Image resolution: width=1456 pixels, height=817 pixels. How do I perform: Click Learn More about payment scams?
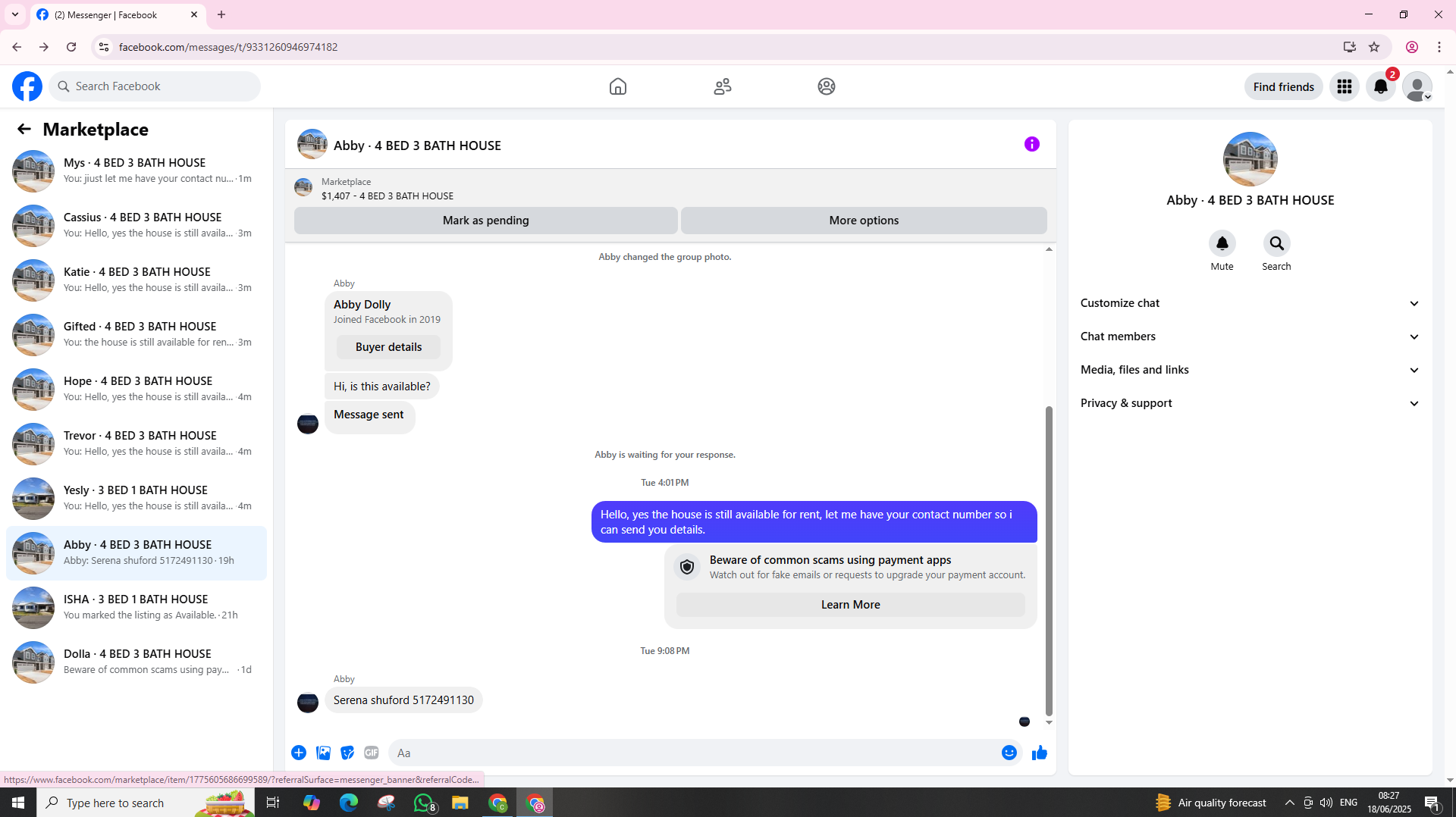(851, 605)
